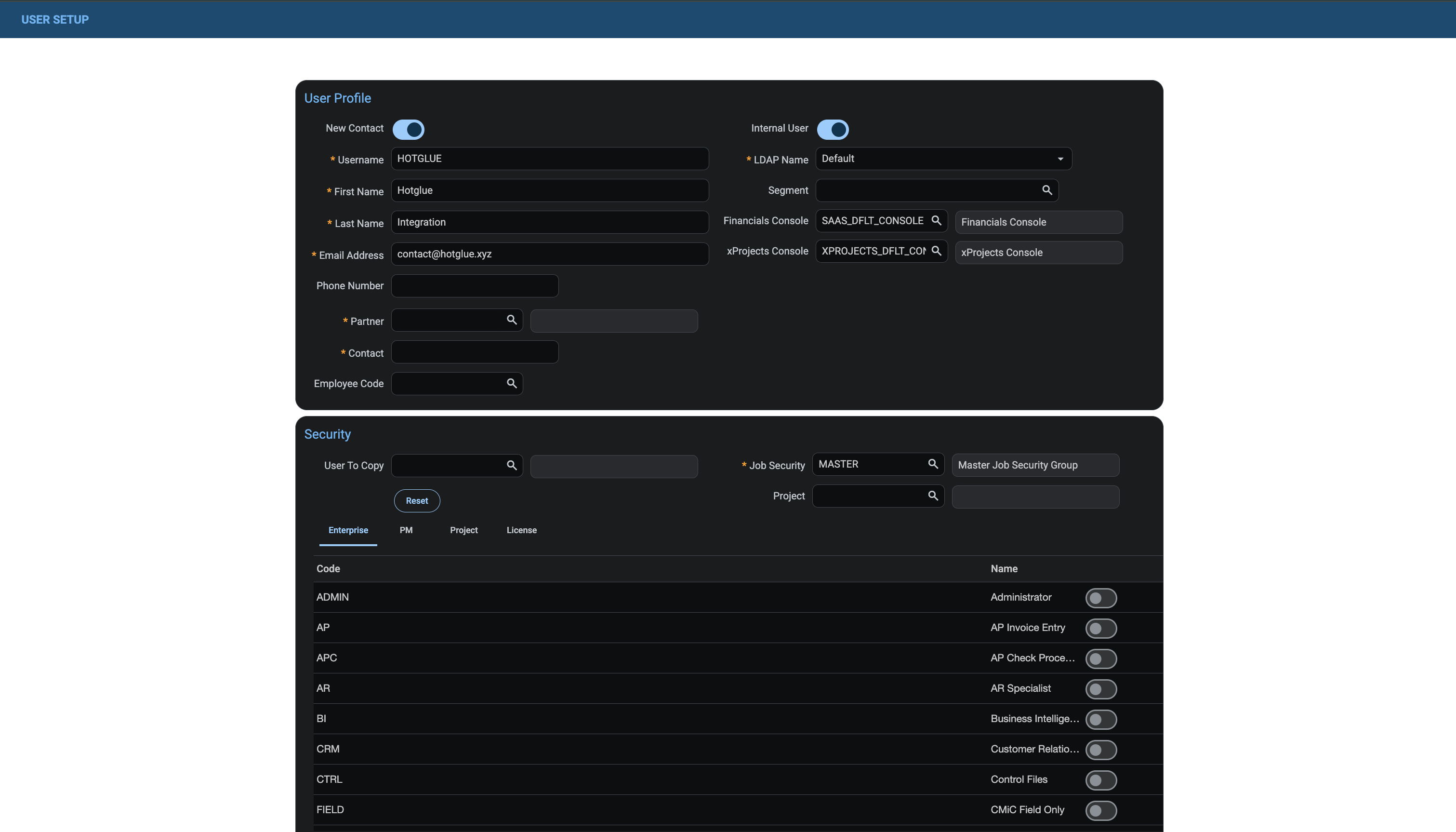The width and height of the screenshot is (1456, 832).
Task: Click the Username input field
Action: (x=550, y=159)
